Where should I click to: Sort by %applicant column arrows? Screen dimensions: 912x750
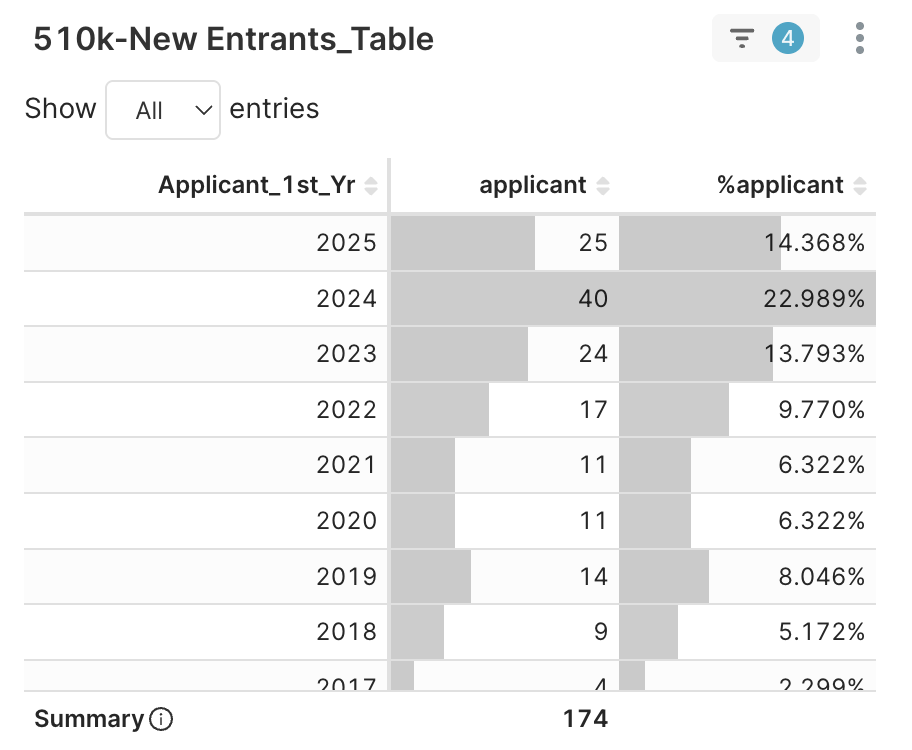[x=860, y=186]
